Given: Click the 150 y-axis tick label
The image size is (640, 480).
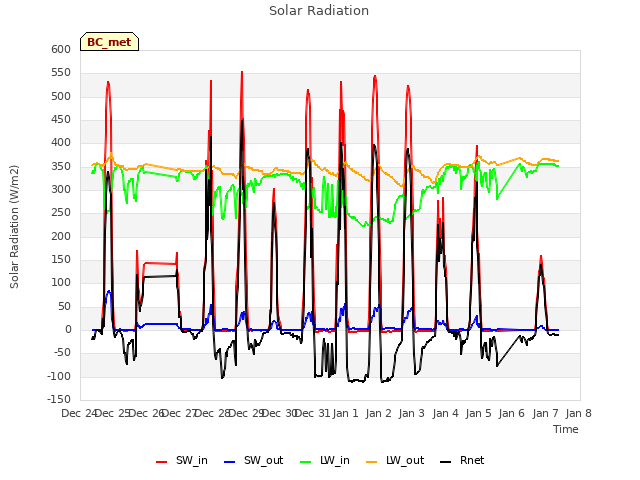Looking at the screenshot, I should pos(61,260).
